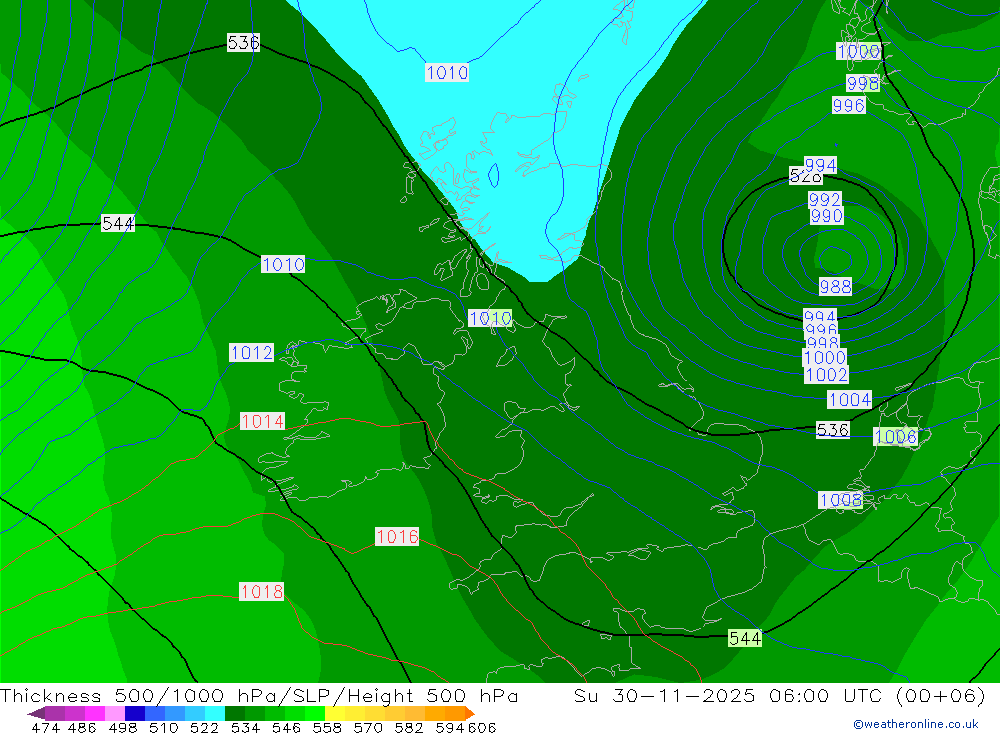Select the 1004 isobar label
1000x733 pixels.
pyautogui.click(x=849, y=399)
